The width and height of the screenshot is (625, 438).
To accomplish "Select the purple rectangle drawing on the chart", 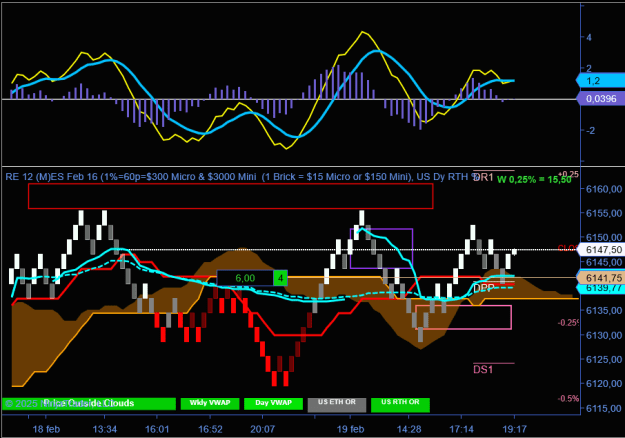I will click(381, 248).
